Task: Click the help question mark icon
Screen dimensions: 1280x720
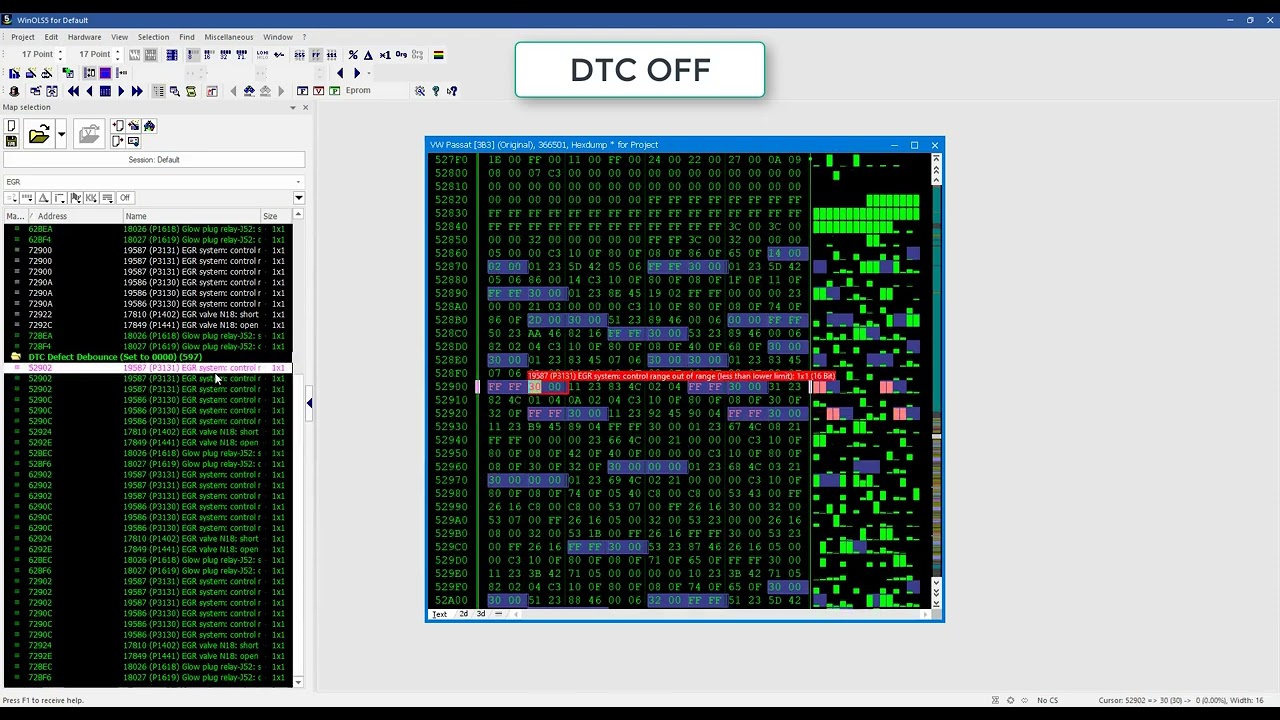Action: 435,91
